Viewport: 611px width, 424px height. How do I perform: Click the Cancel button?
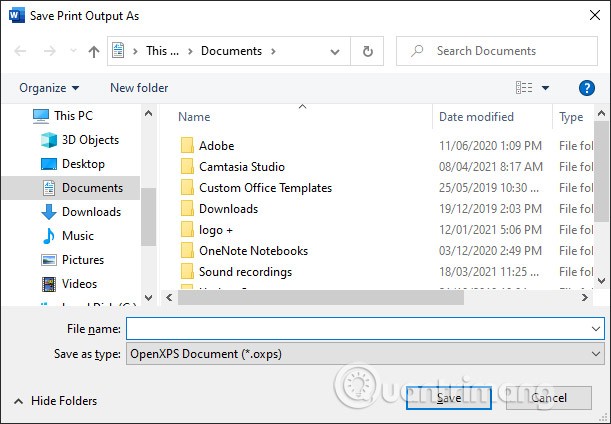pos(549,398)
